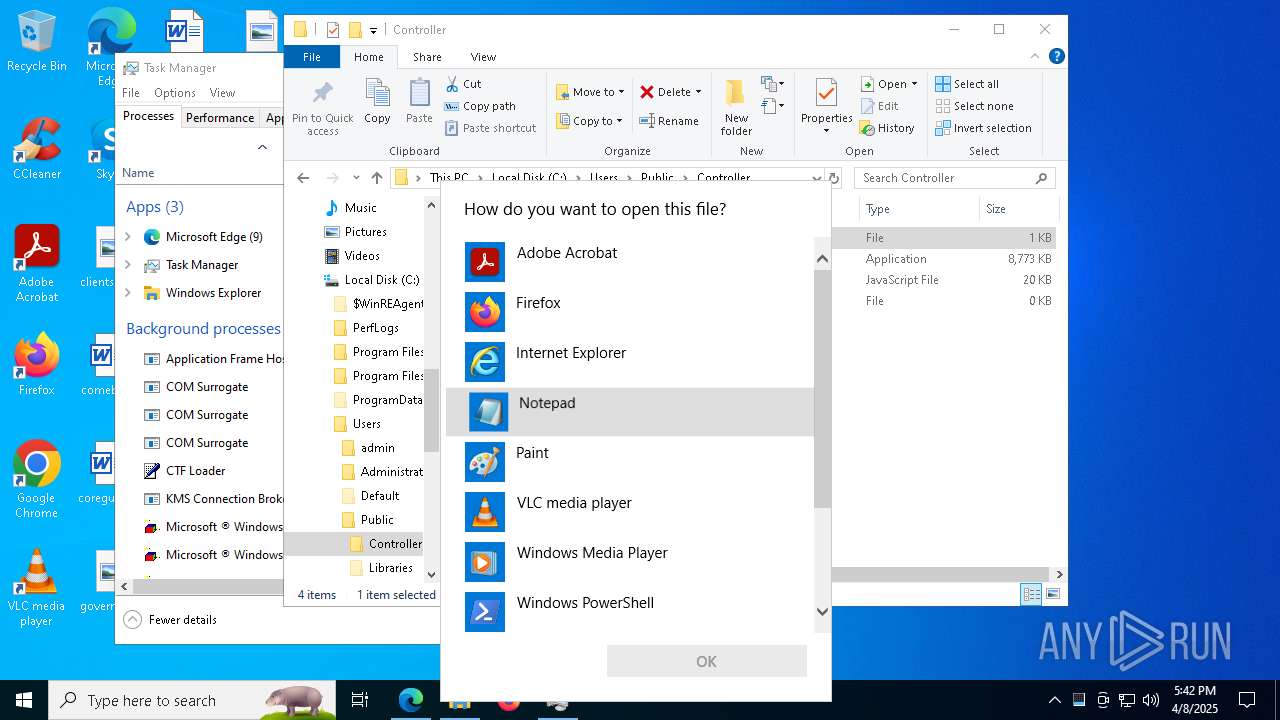
Task: Switch Explorer to the large icons view
Action: click(x=1052, y=594)
